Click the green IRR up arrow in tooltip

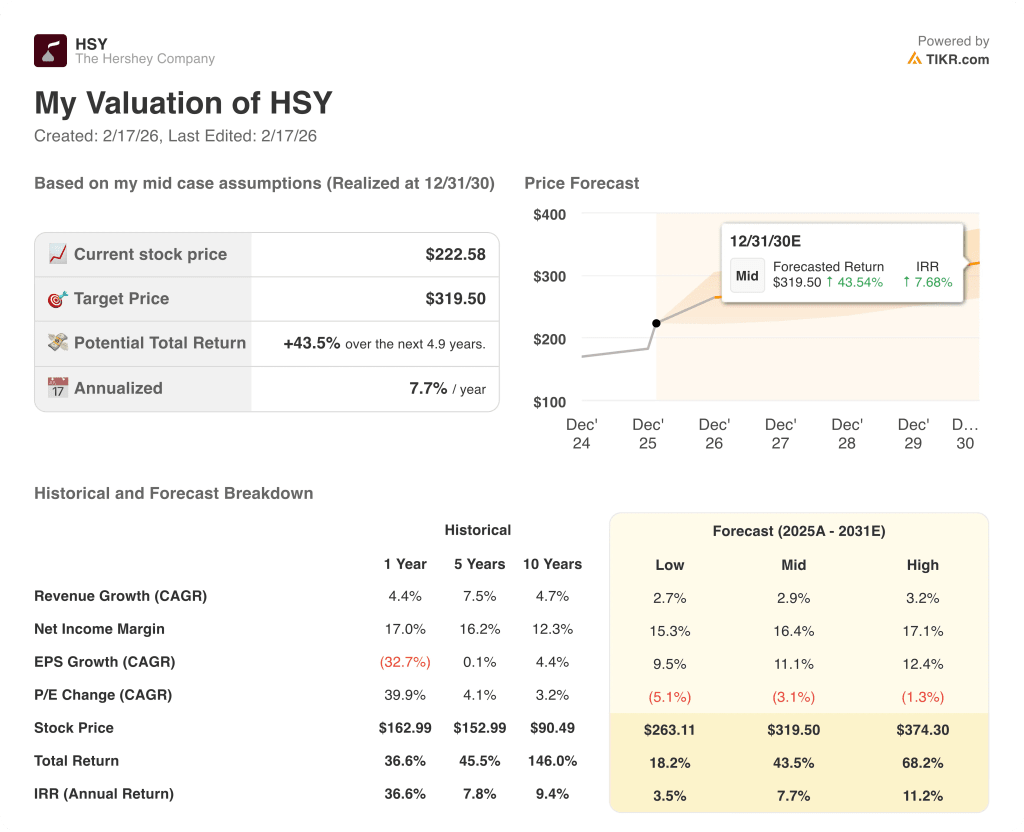(x=907, y=283)
